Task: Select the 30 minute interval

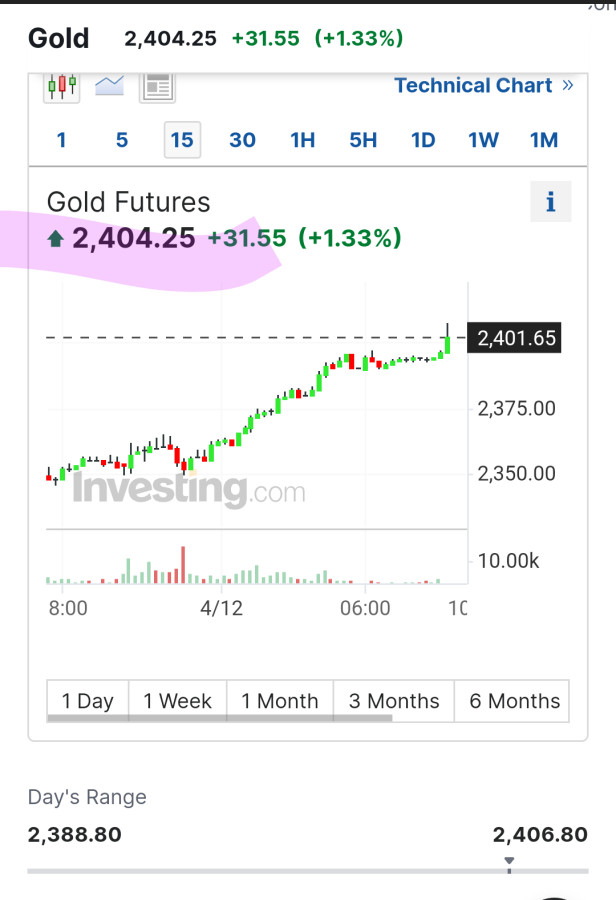Action: tap(242, 140)
